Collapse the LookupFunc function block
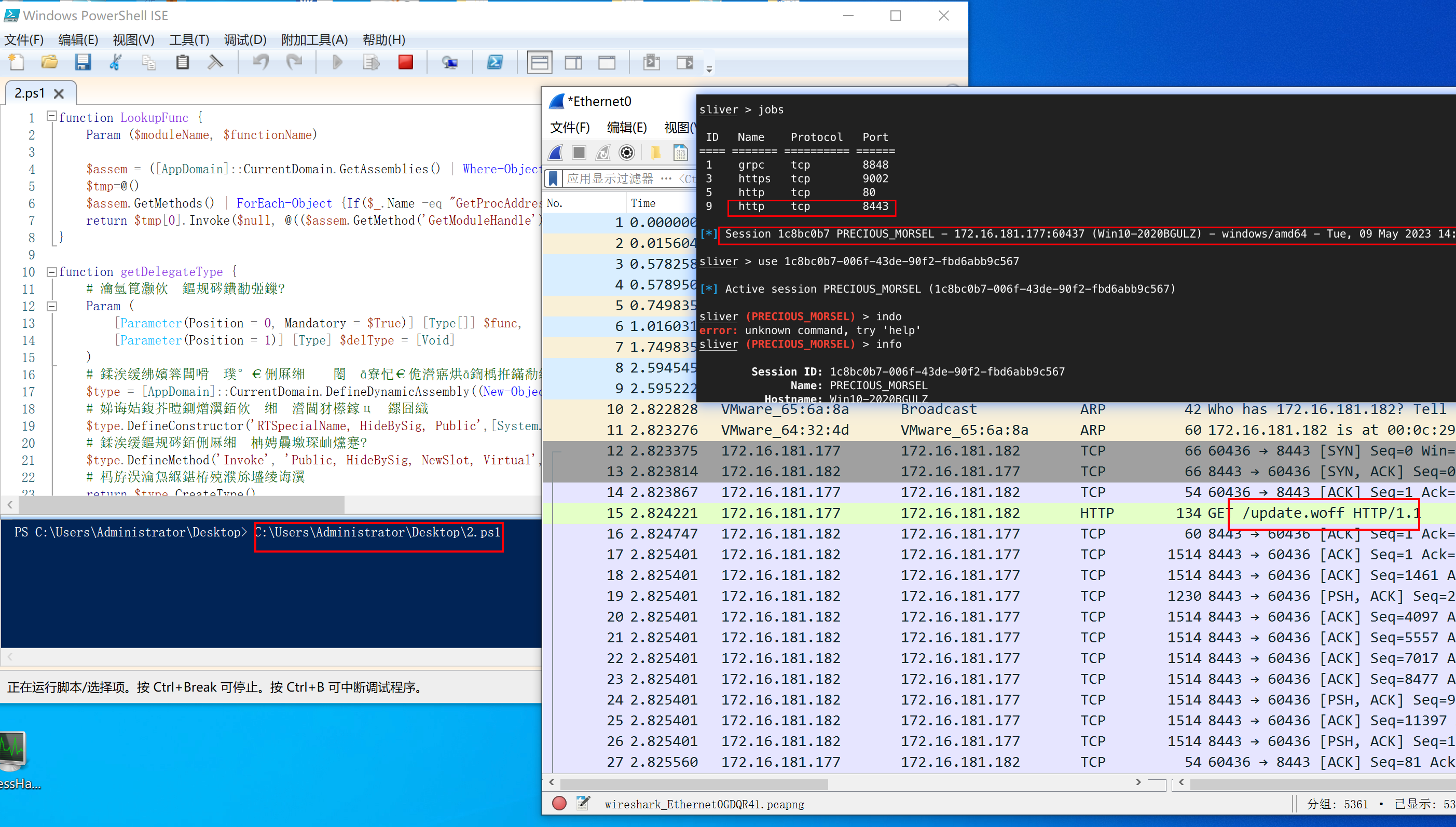The height and width of the screenshot is (827, 1456). pos(52,116)
